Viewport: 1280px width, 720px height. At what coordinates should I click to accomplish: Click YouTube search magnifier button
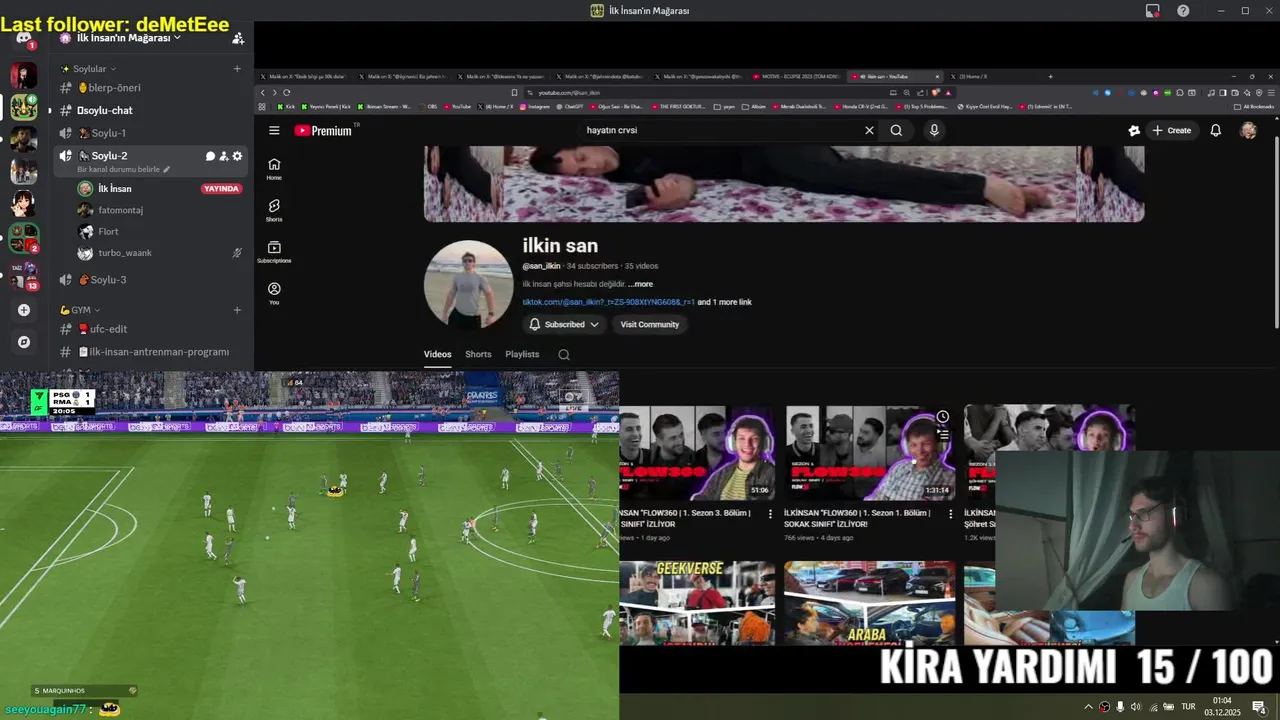(896, 130)
